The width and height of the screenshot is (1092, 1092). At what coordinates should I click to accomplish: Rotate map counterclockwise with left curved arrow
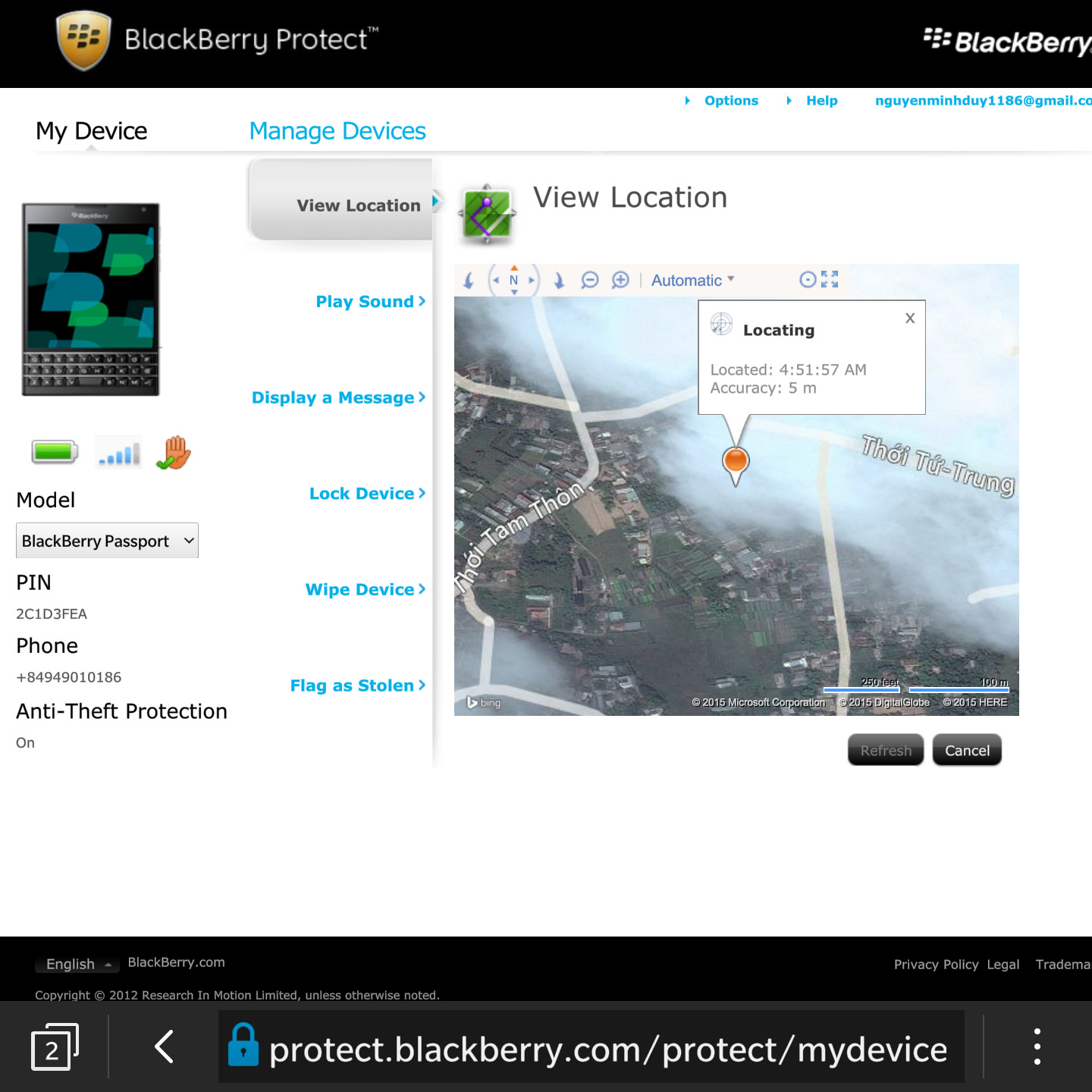469,281
